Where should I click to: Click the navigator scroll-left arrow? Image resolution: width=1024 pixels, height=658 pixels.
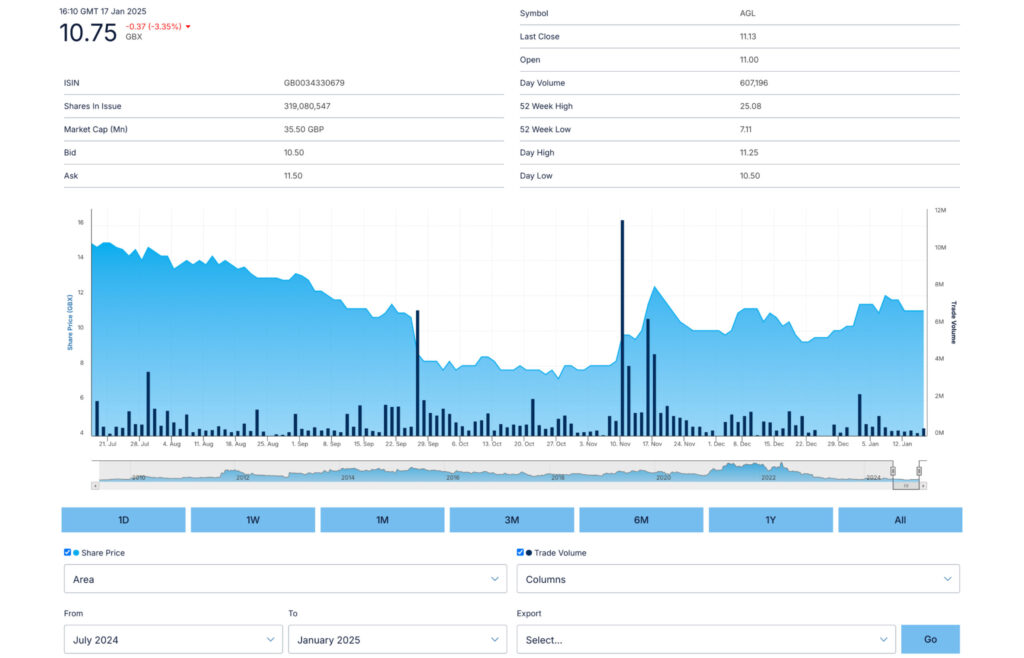(x=95, y=486)
